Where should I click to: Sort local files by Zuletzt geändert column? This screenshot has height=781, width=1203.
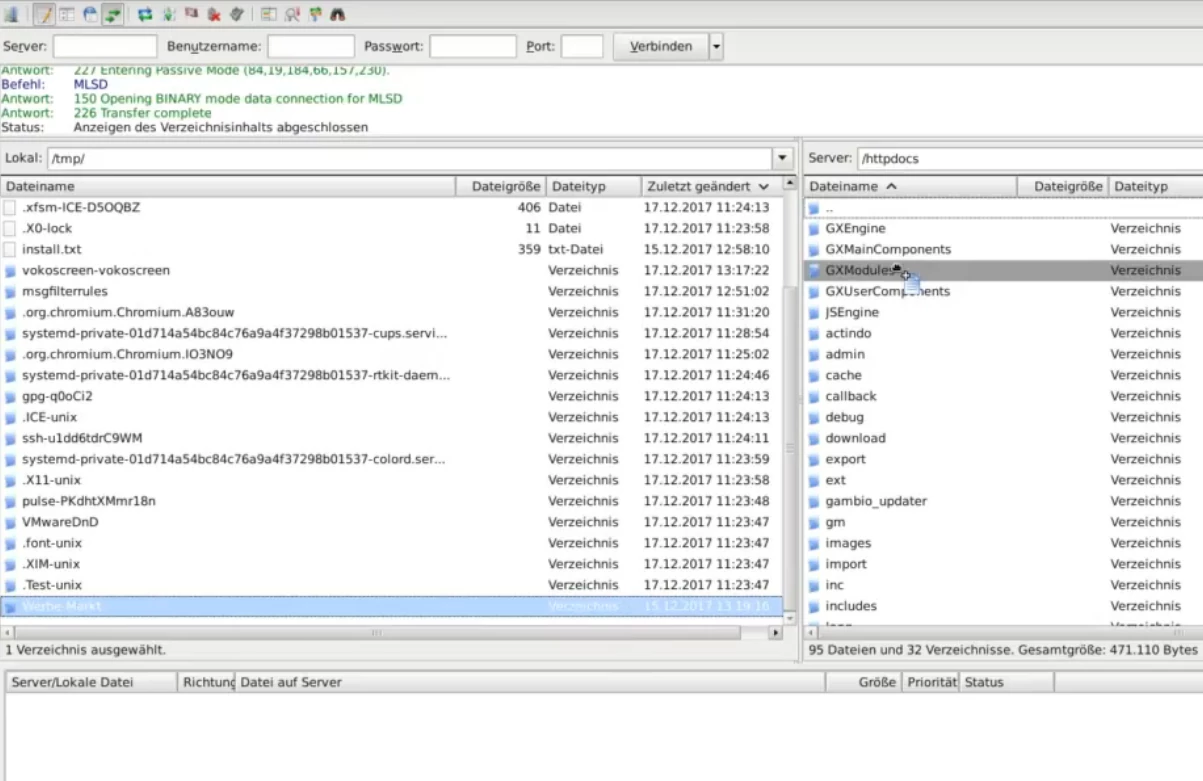pyautogui.click(x=711, y=186)
